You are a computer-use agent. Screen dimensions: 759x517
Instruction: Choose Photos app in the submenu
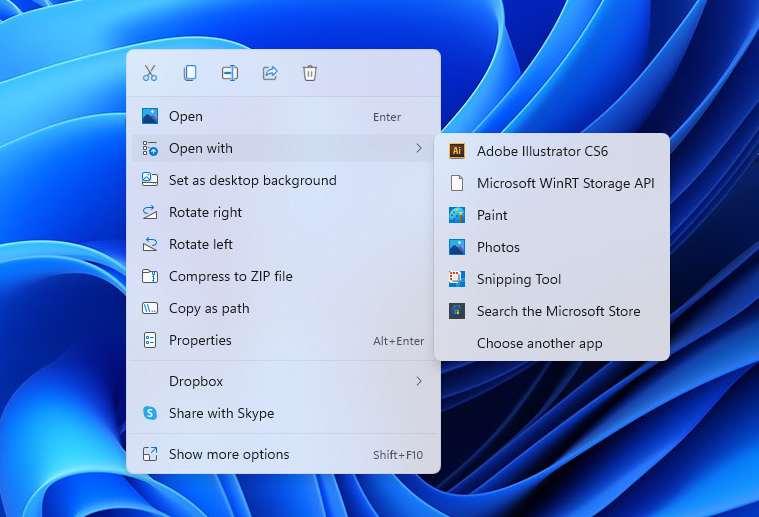point(498,247)
